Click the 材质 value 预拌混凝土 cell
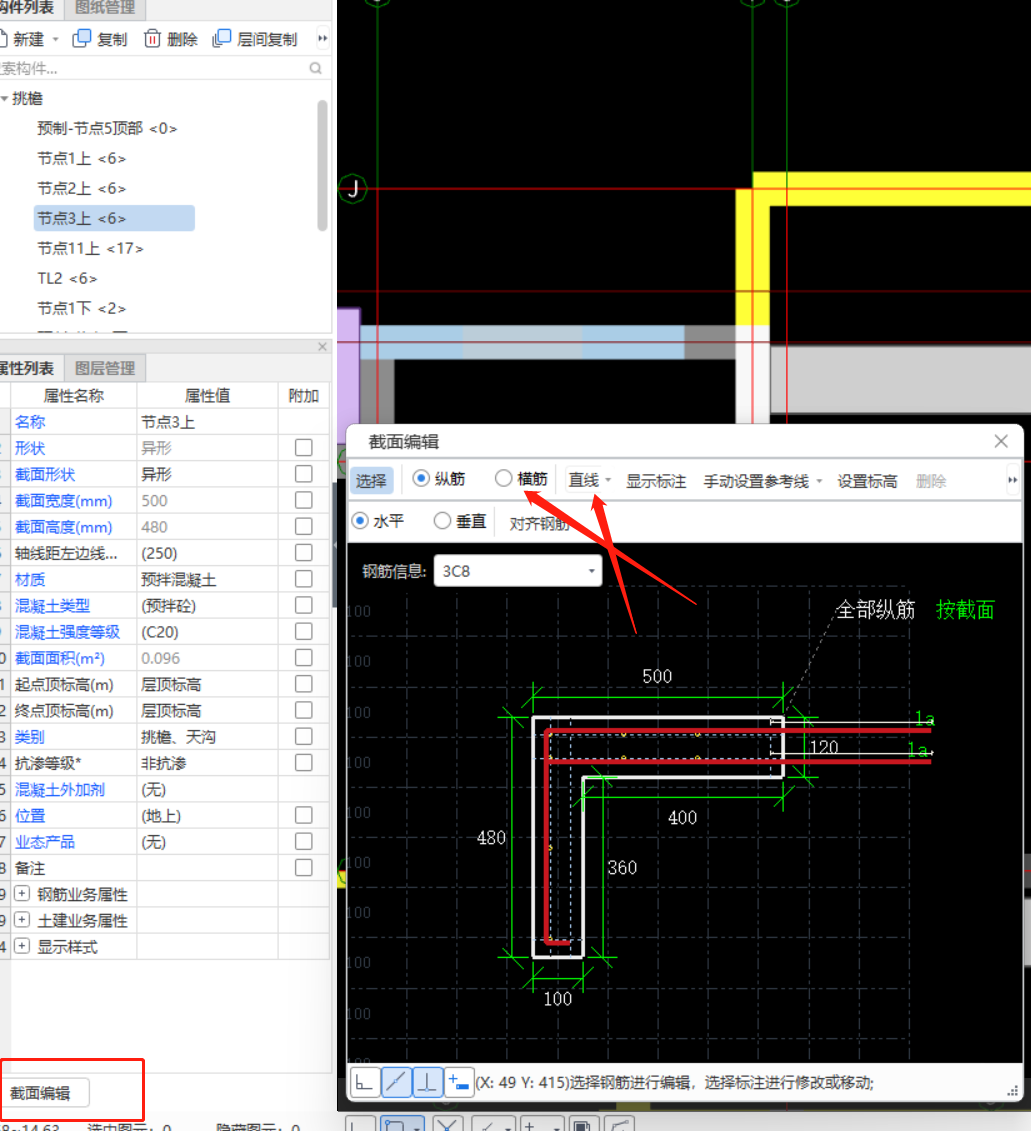 pos(208,579)
